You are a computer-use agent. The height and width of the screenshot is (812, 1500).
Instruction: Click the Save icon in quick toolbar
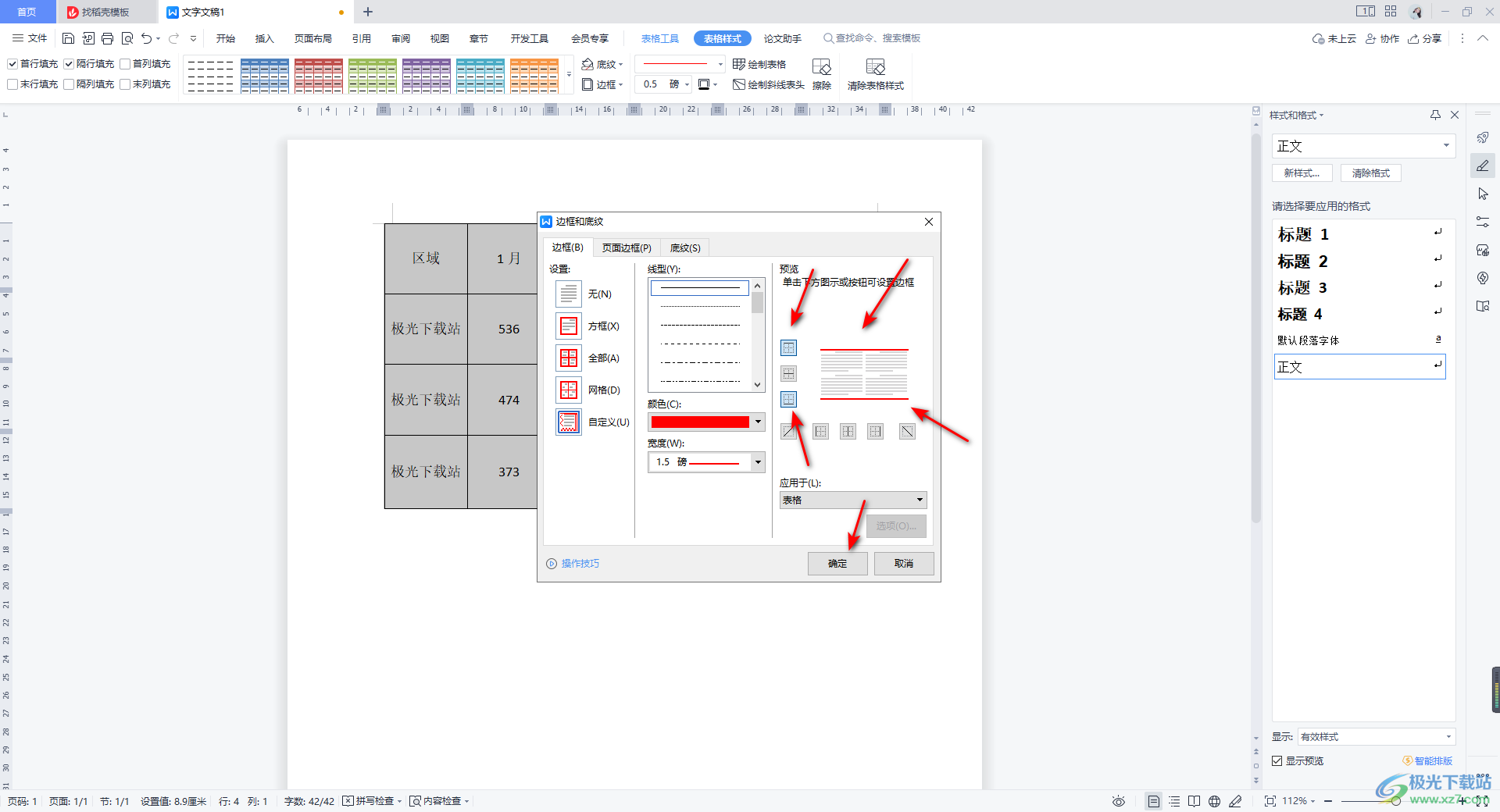click(68, 38)
